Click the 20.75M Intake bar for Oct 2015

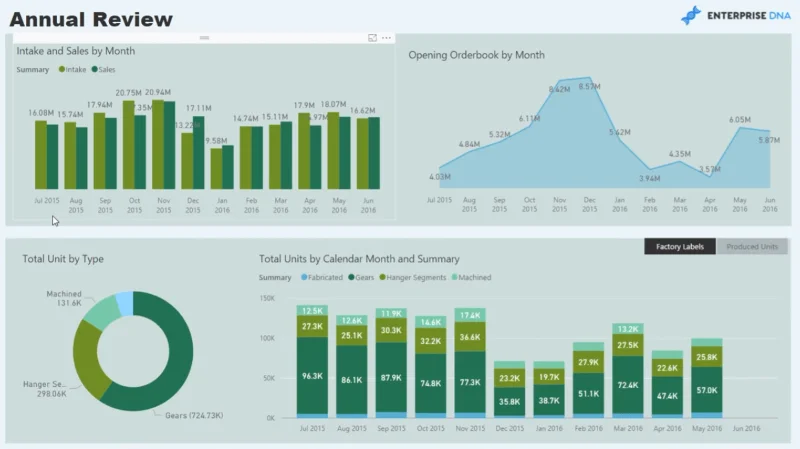pyautogui.click(x=129, y=145)
